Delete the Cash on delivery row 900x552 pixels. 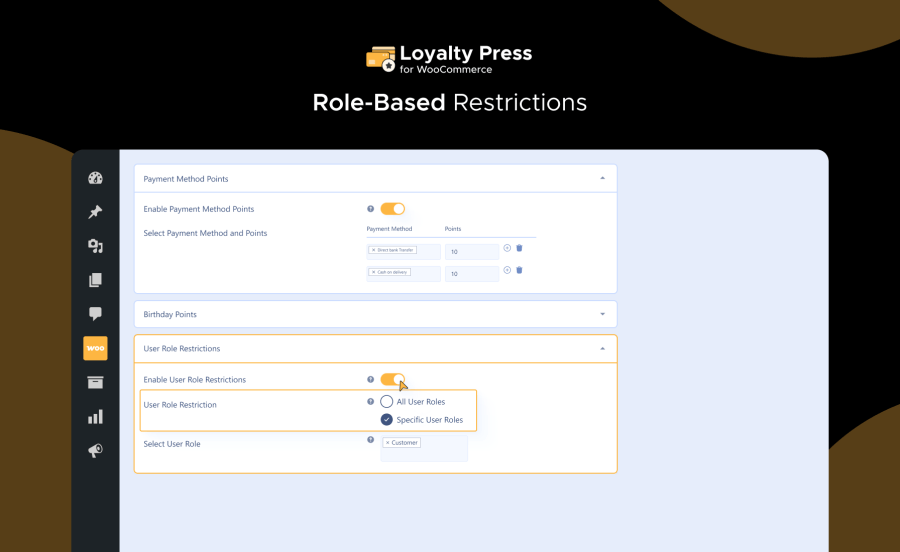click(519, 270)
